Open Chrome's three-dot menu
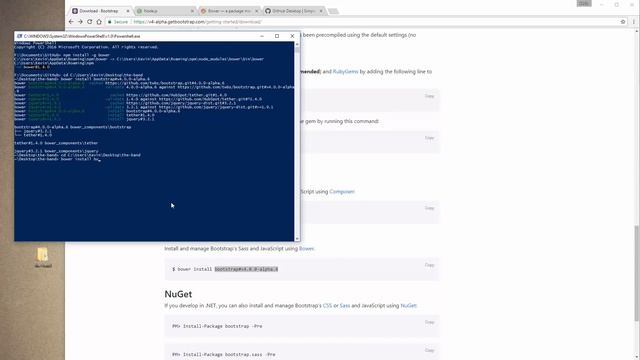Screen dimensions: 640x360 click(633, 22)
